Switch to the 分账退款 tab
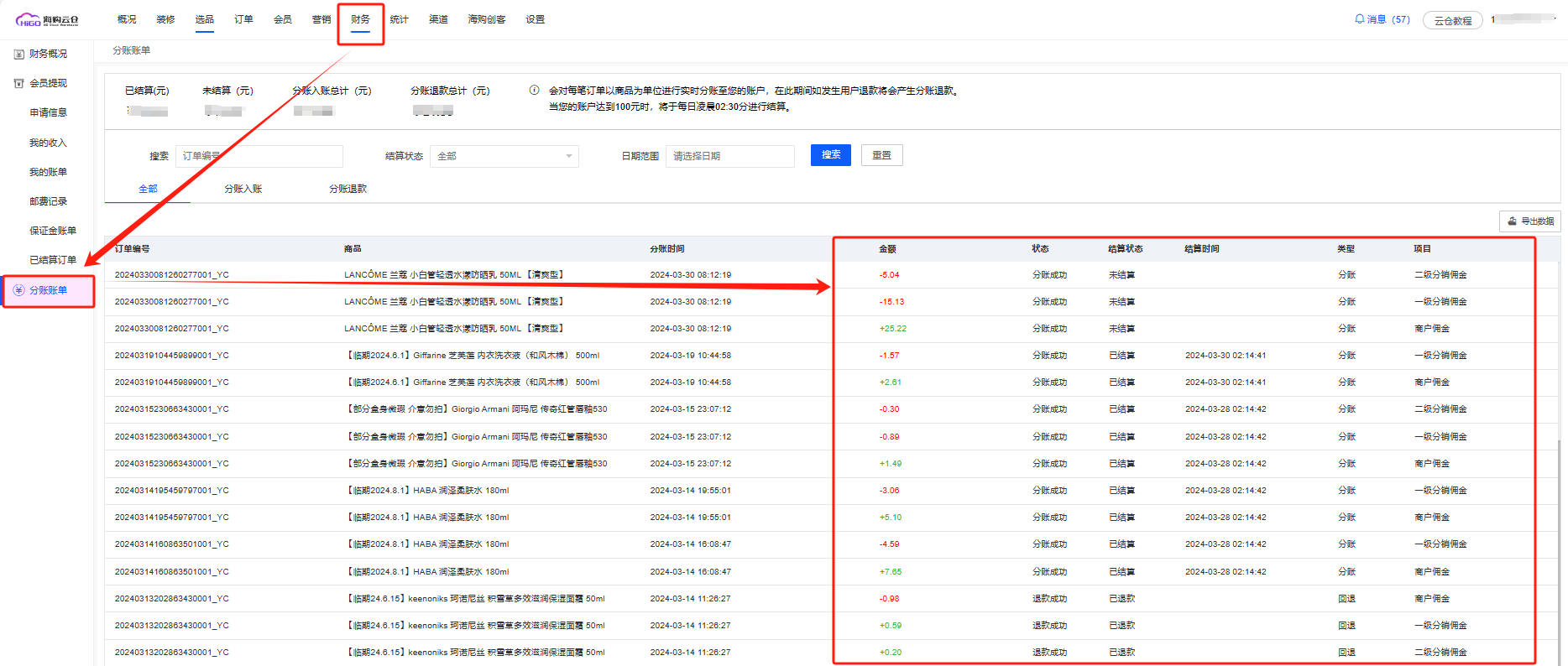Screen dimensions: 1568x666 click(348, 189)
